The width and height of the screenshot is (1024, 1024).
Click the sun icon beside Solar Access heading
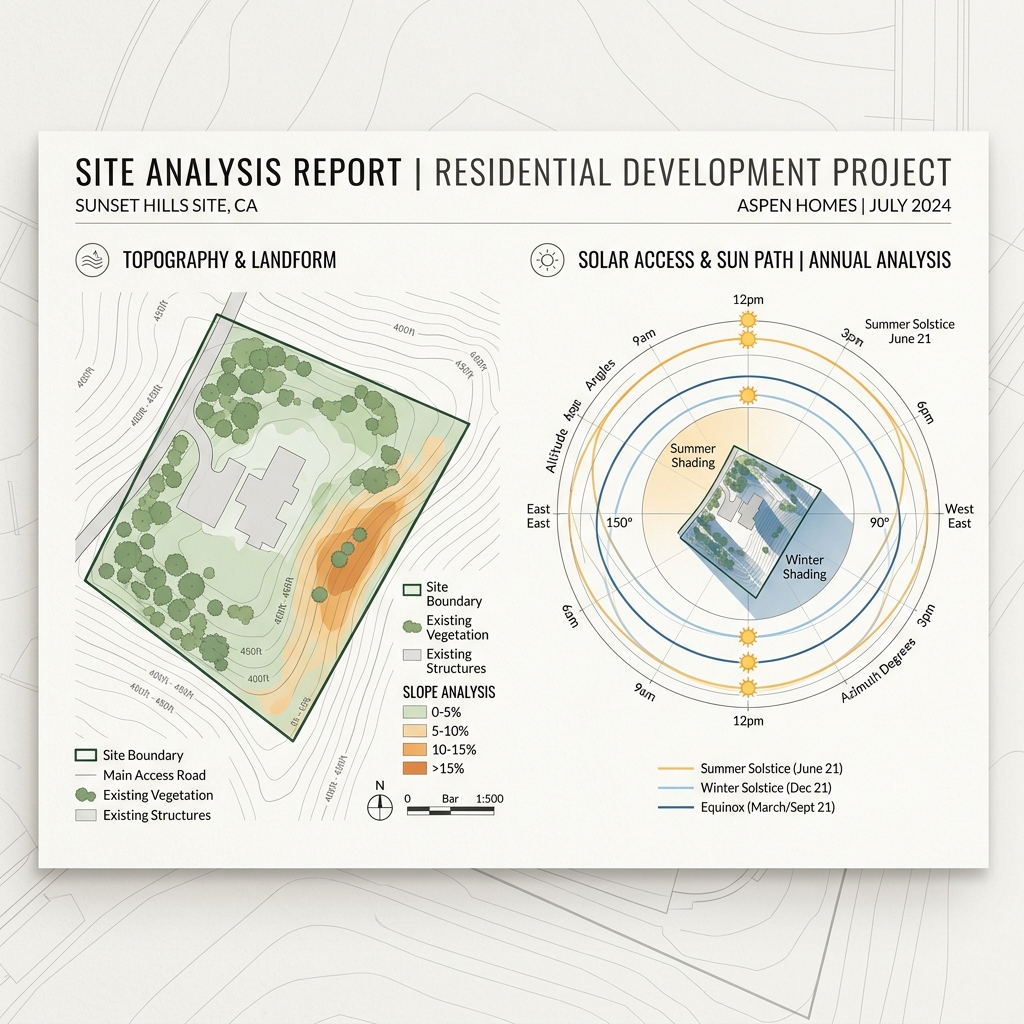click(x=547, y=260)
